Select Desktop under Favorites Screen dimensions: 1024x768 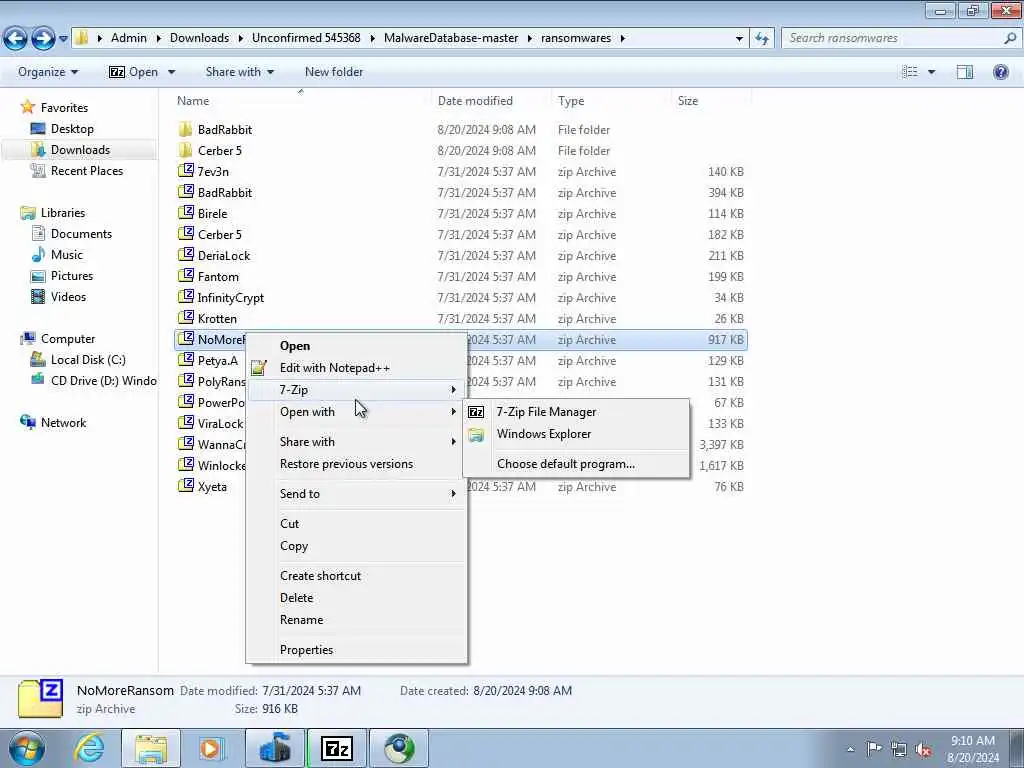[x=72, y=129]
